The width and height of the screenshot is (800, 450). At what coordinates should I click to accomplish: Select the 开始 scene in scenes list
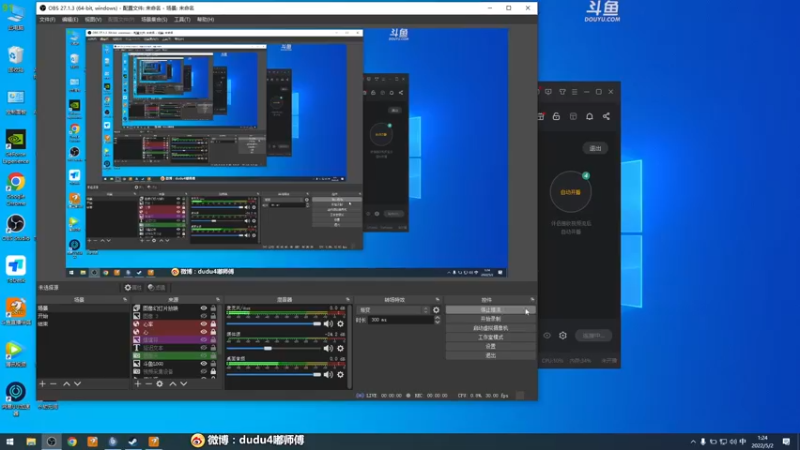[82, 316]
